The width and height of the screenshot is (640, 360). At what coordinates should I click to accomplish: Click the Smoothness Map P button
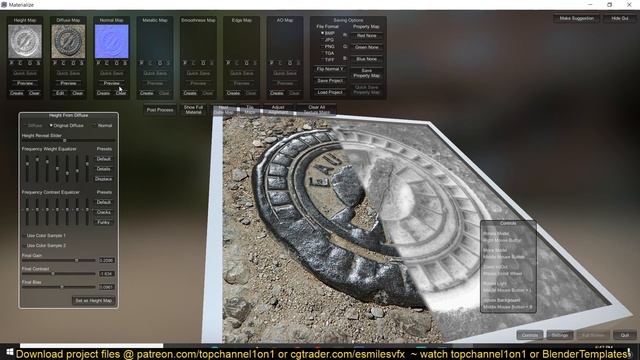[x=185, y=63]
